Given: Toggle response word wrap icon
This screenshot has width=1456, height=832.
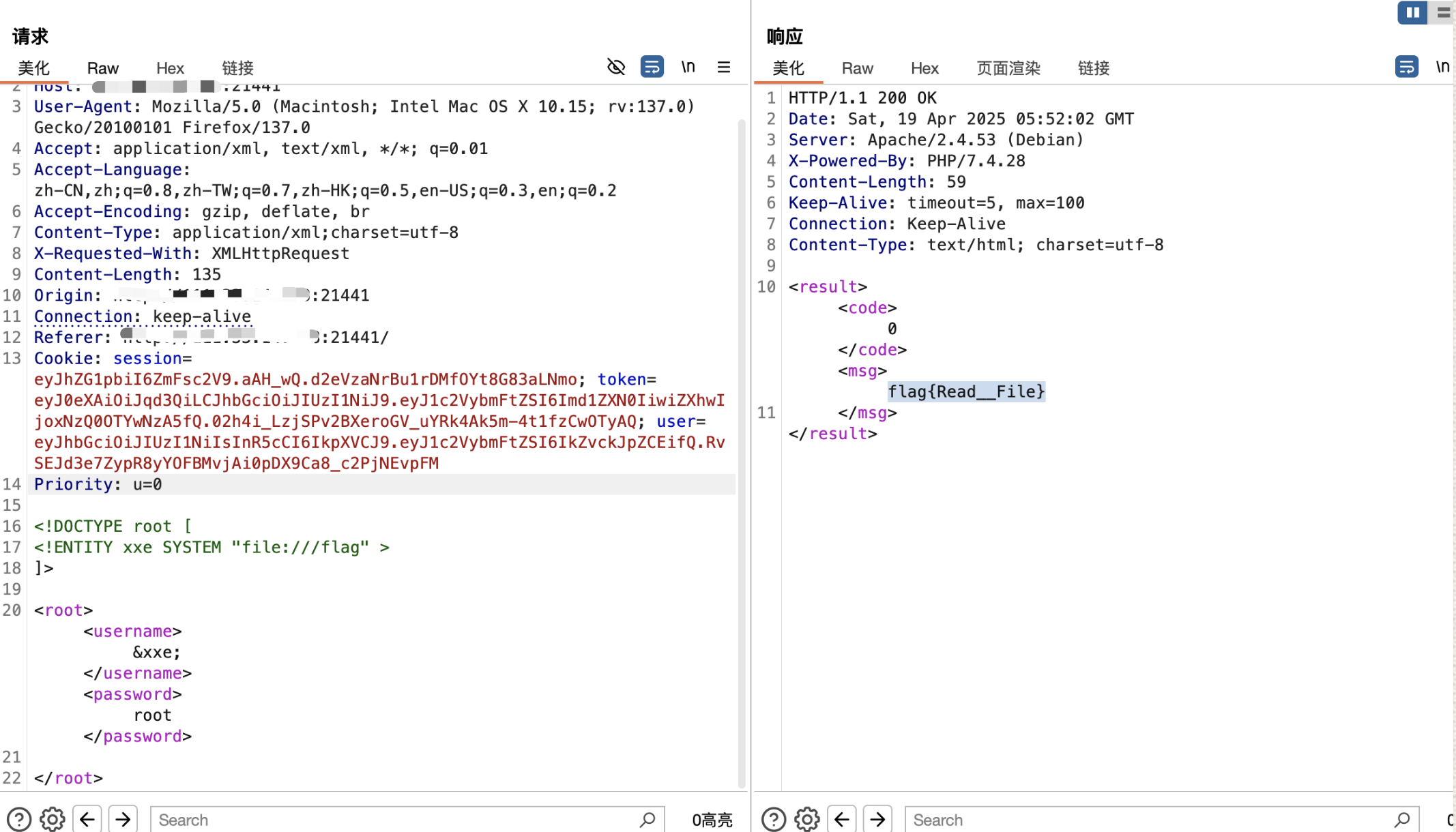Looking at the screenshot, I should click(1406, 67).
